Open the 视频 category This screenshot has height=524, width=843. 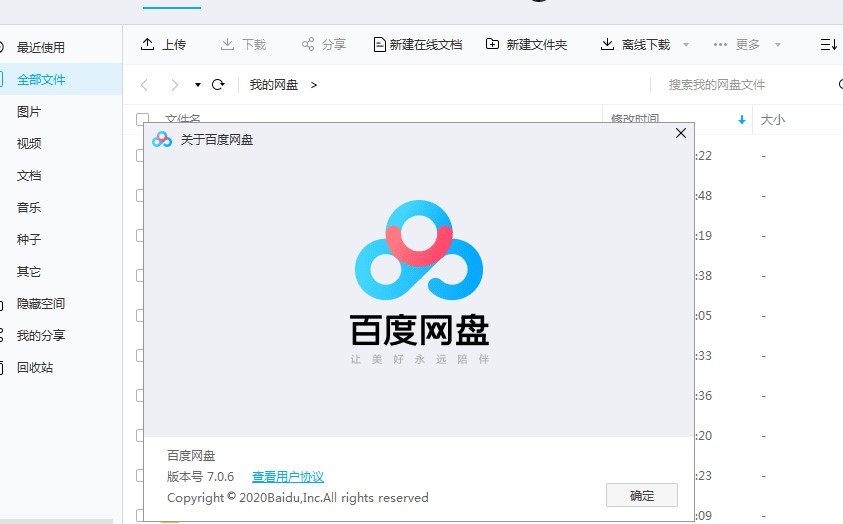[x=29, y=143]
